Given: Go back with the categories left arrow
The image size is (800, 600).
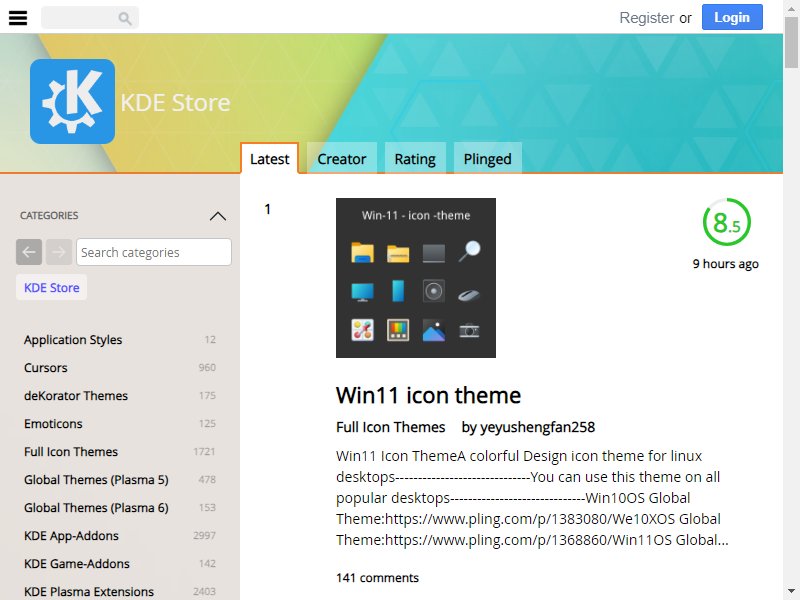Looking at the screenshot, I should (29, 252).
